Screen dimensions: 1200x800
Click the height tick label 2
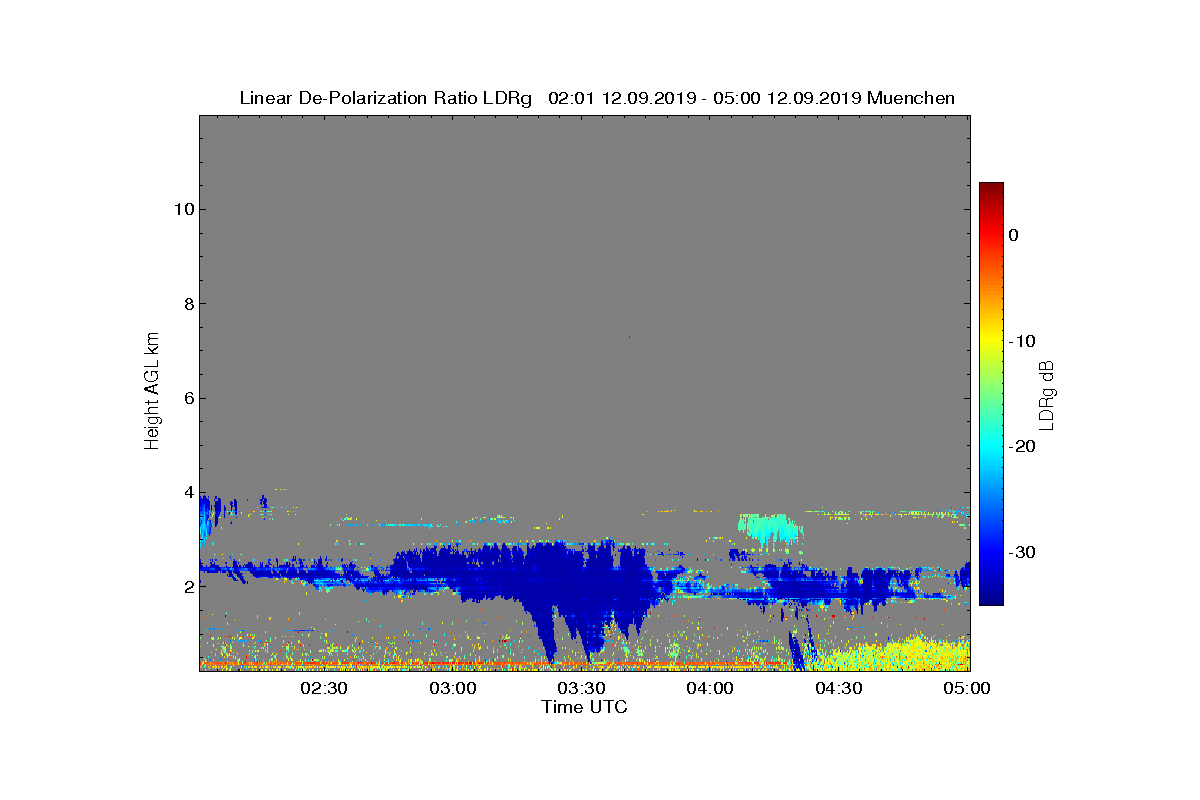(187, 587)
